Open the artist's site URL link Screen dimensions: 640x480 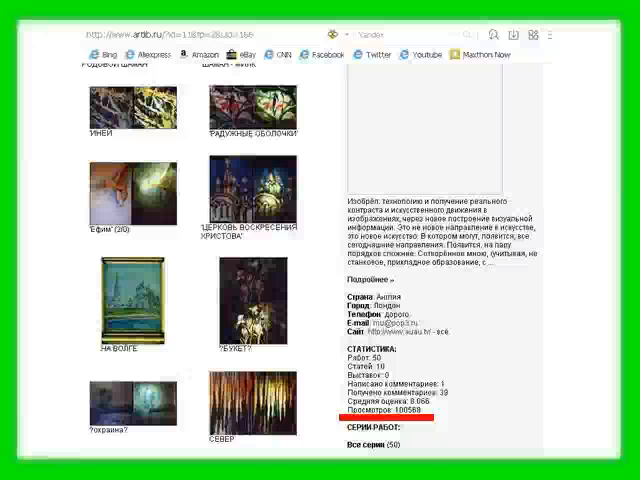tap(400, 331)
